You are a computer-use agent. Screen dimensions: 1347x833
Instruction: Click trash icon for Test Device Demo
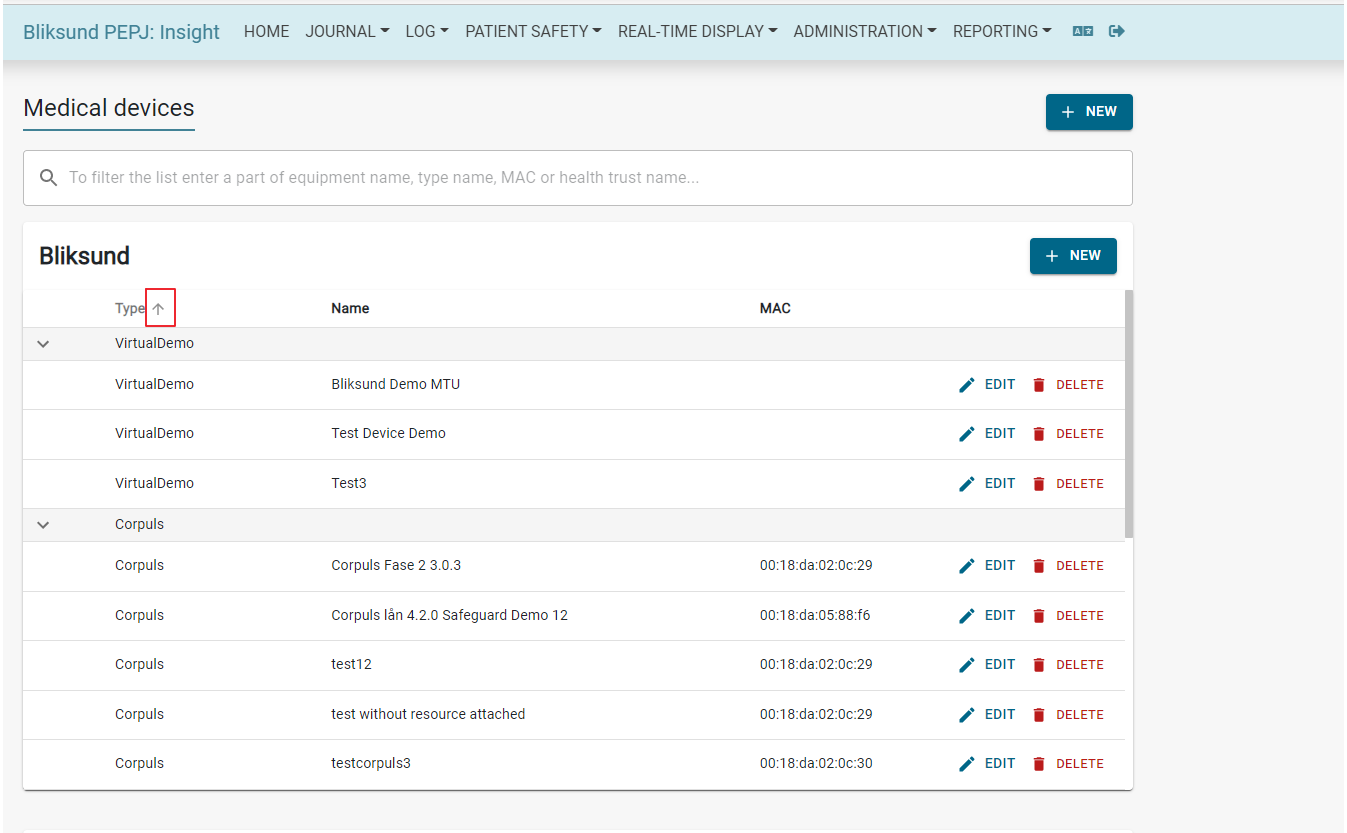coord(1038,434)
